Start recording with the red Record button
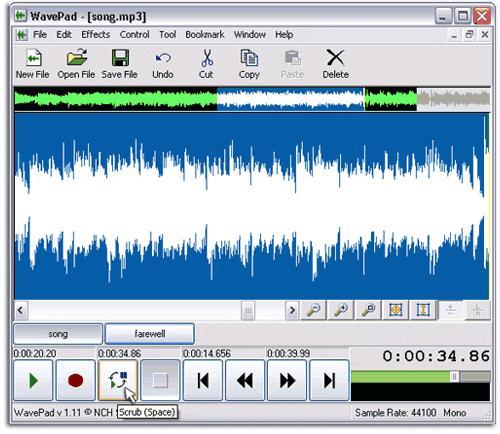The height and width of the screenshot is (434, 500). point(76,380)
